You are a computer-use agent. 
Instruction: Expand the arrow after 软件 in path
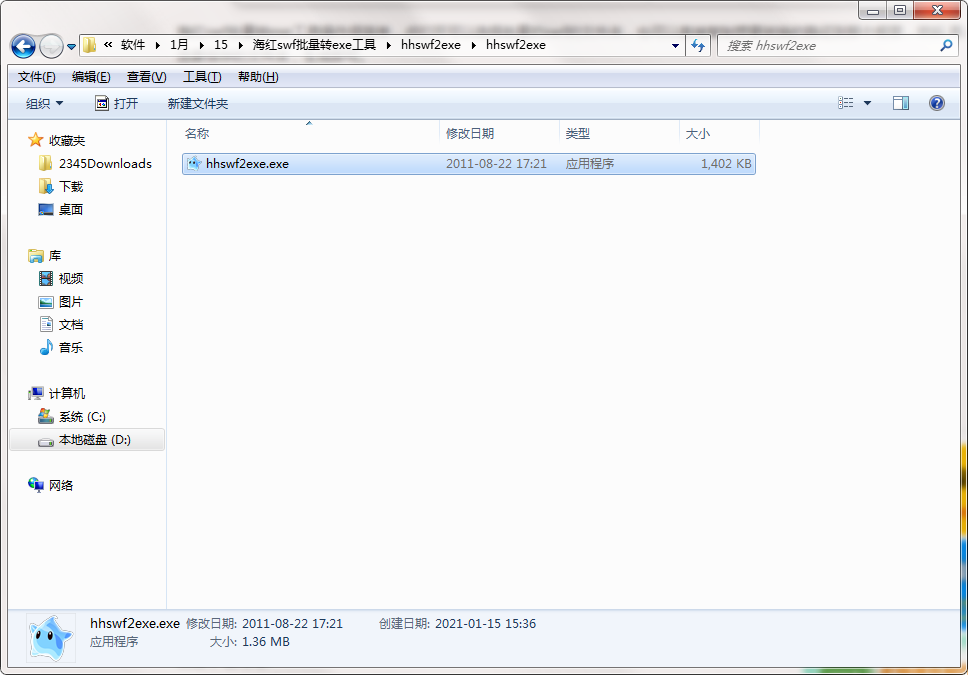[157, 45]
